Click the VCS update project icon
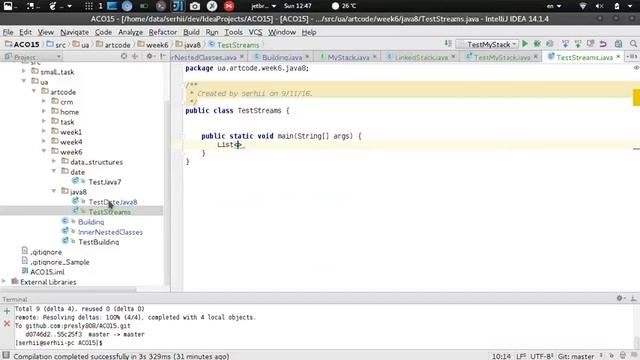The width and height of the screenshot is (640, 360). click(565, 44)
